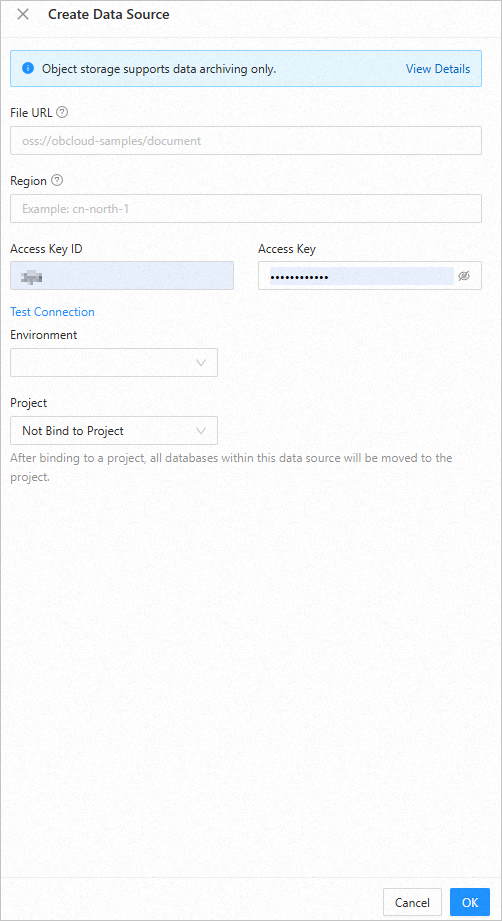The width and height of the screenshot is (502, 921).
Task: Open the Project dropdown Not Bind to Project
Action: tap(114, 431)
